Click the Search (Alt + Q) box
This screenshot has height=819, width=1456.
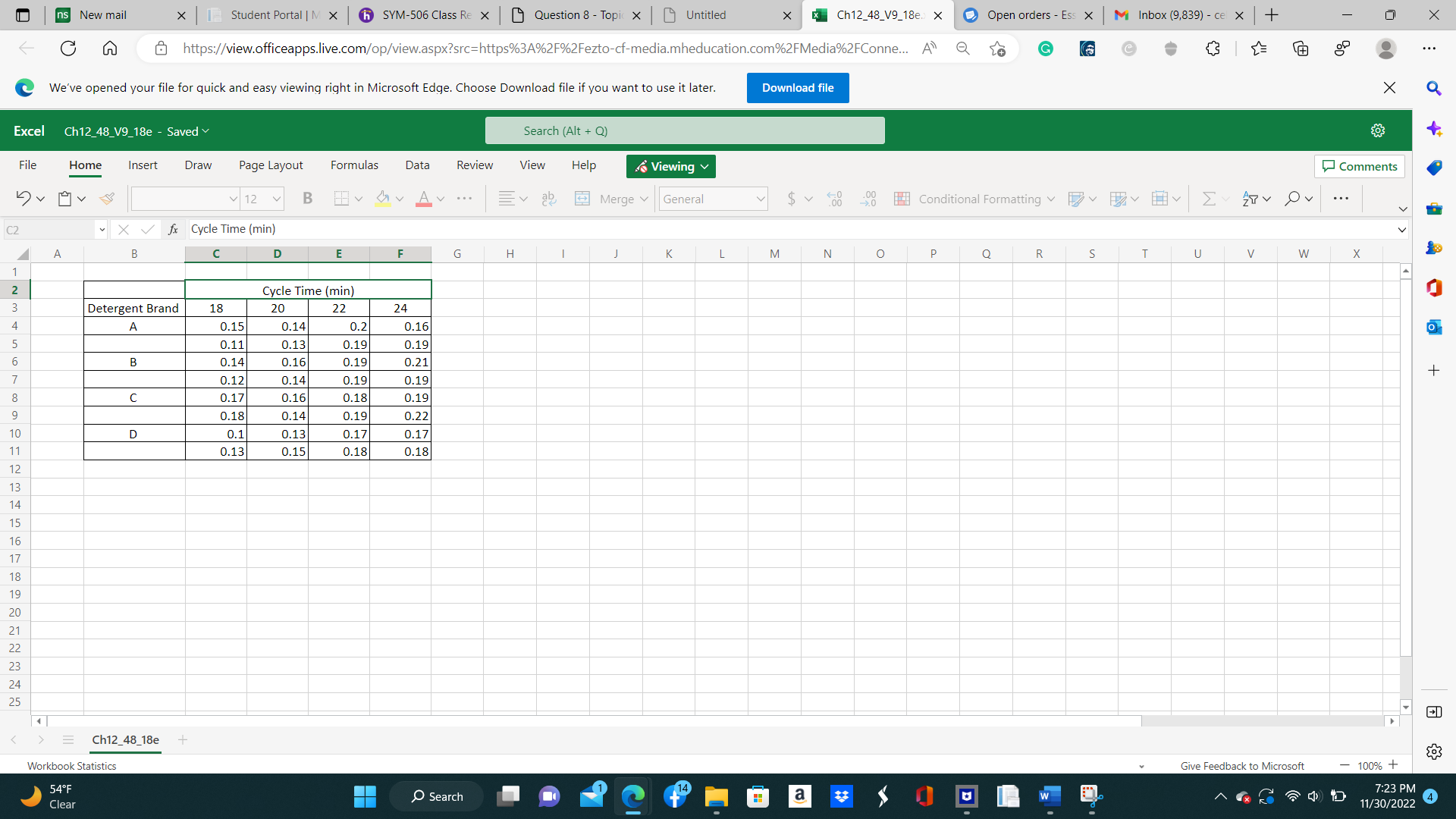point(685,130)
